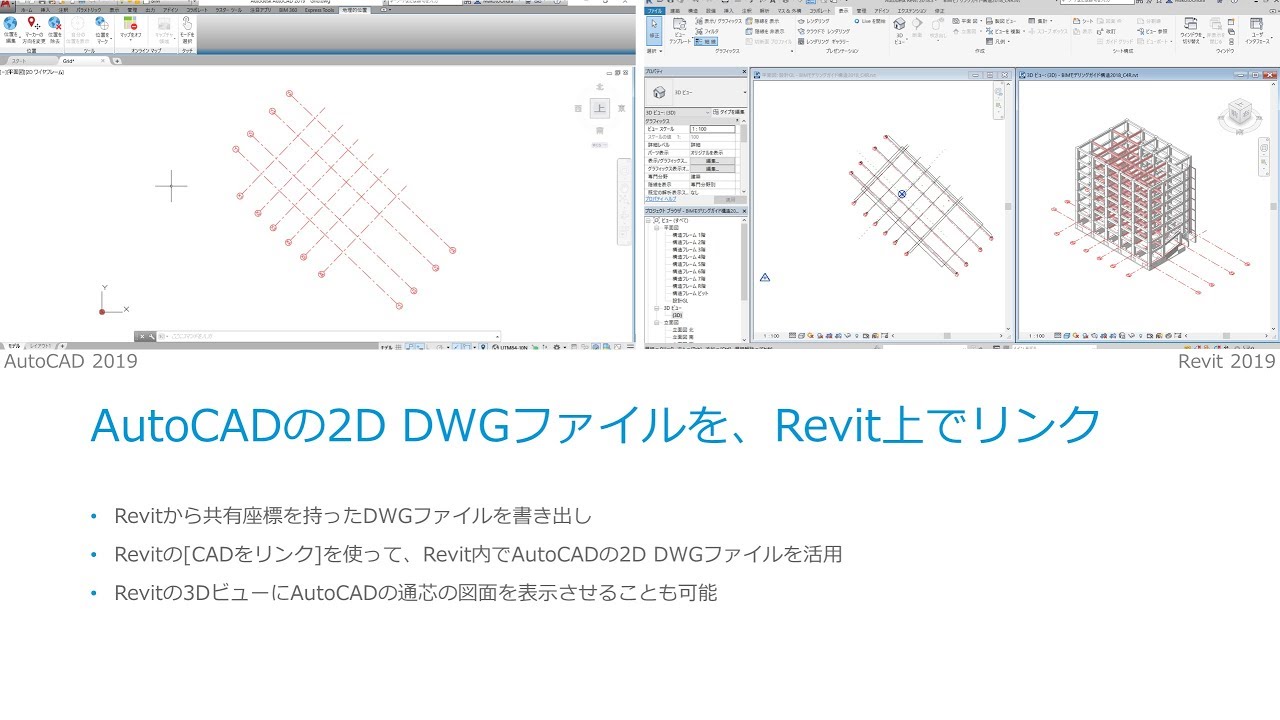1280x720 pixels.
Task: Click Revit's レンダリング teapot tool
Action: coord(816,20)
